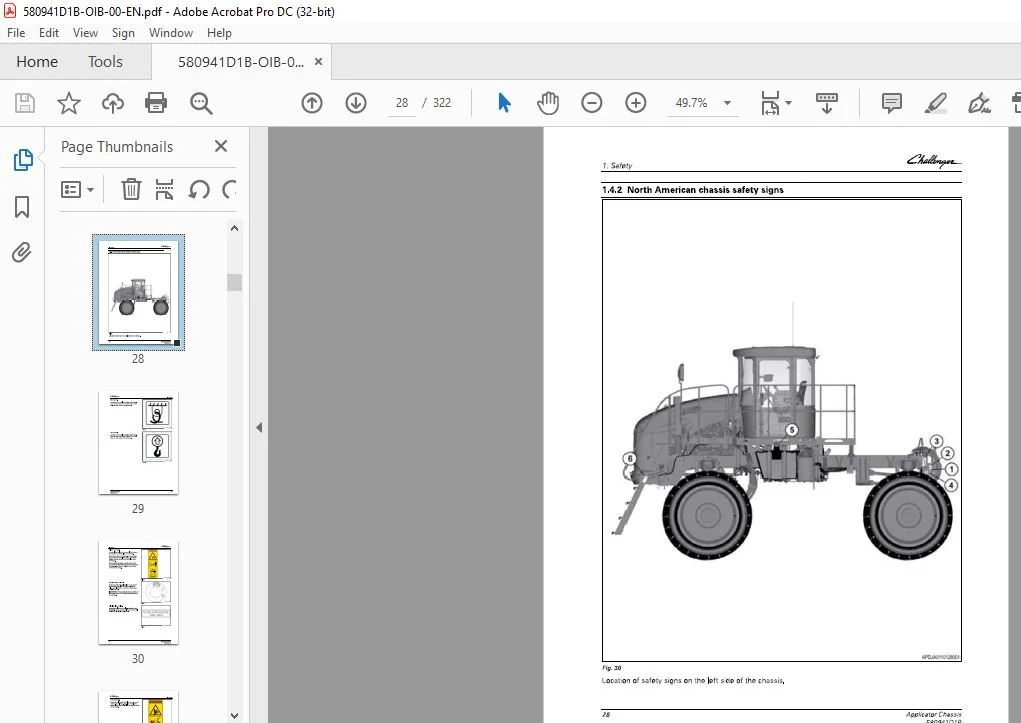Click the upload to cloud icon

113,103
